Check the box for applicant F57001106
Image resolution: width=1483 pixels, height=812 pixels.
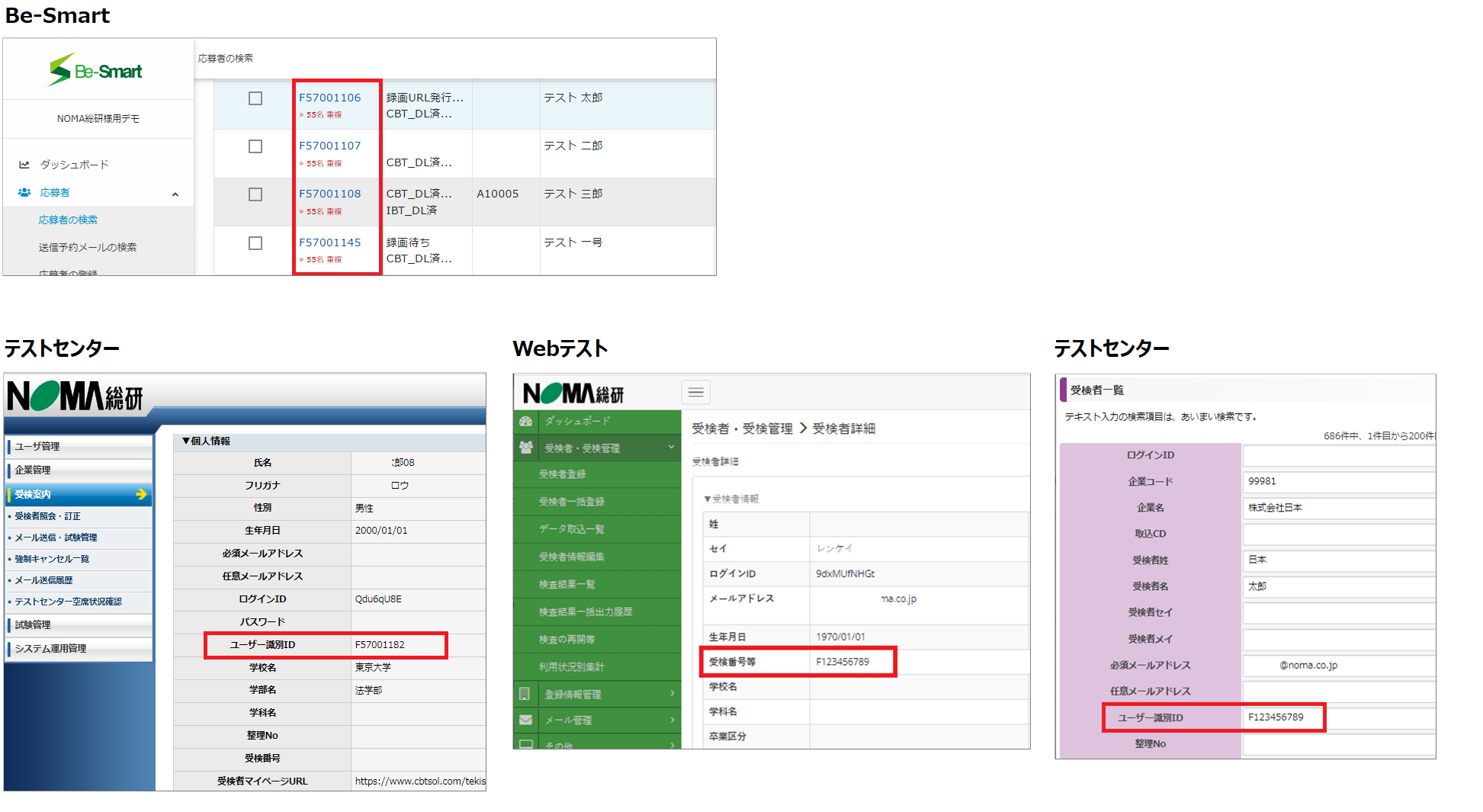(x=255, y=98)
